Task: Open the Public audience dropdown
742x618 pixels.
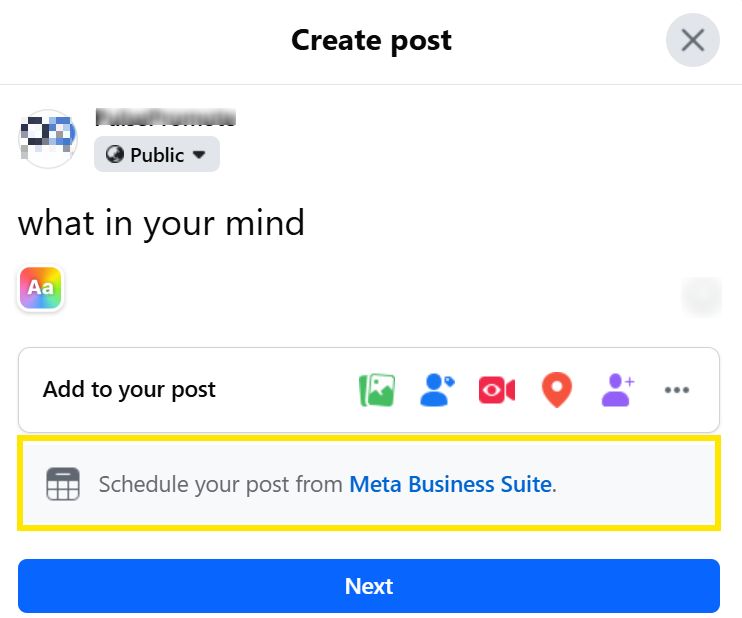Action: tap(157, 155)
